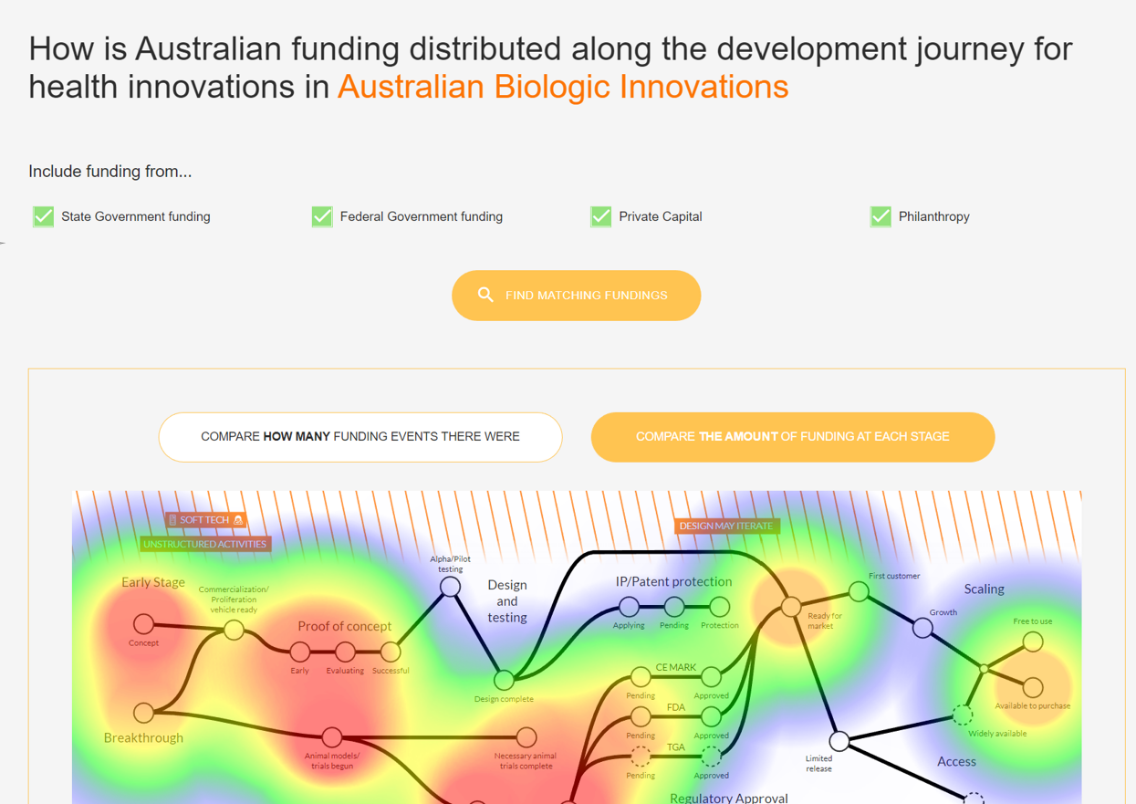Click the Regulatory Approval label
The image size is (1136, 804).
[729, 797]
